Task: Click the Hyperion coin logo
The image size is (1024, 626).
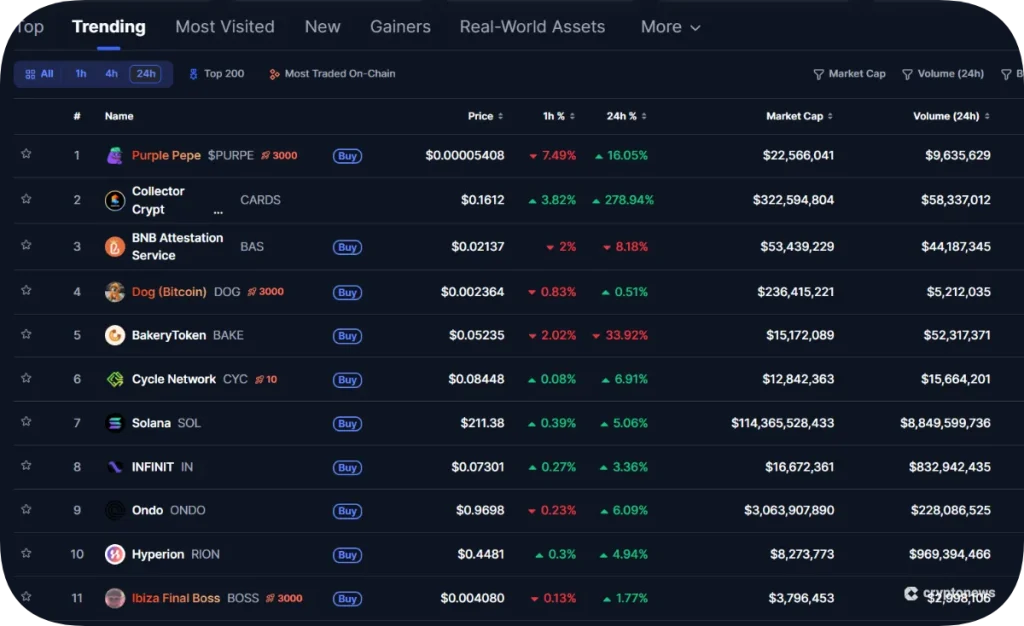Action: click(x=115, y=554)
